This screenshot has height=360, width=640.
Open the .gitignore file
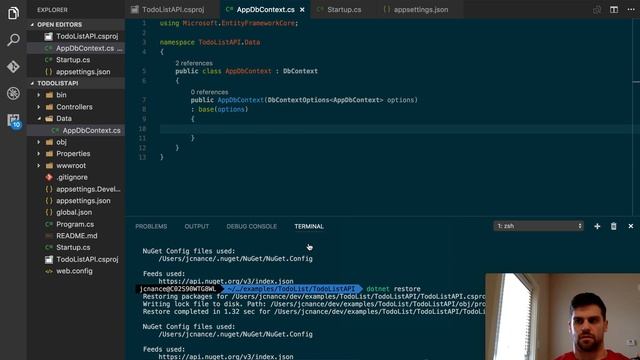(x=76, y=177)
